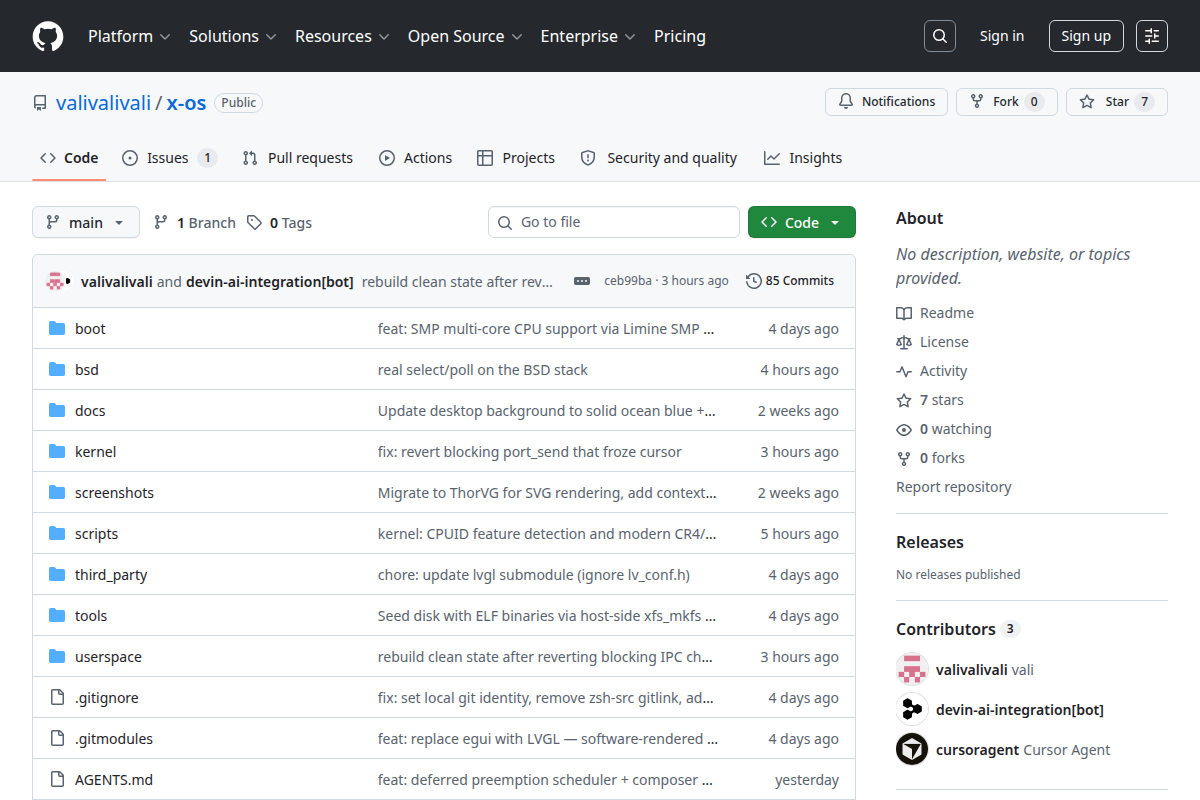Click the .gitmodules file icon
Image resolution: width=1200 pixels, height=800 pixels.
pos(57,739)
